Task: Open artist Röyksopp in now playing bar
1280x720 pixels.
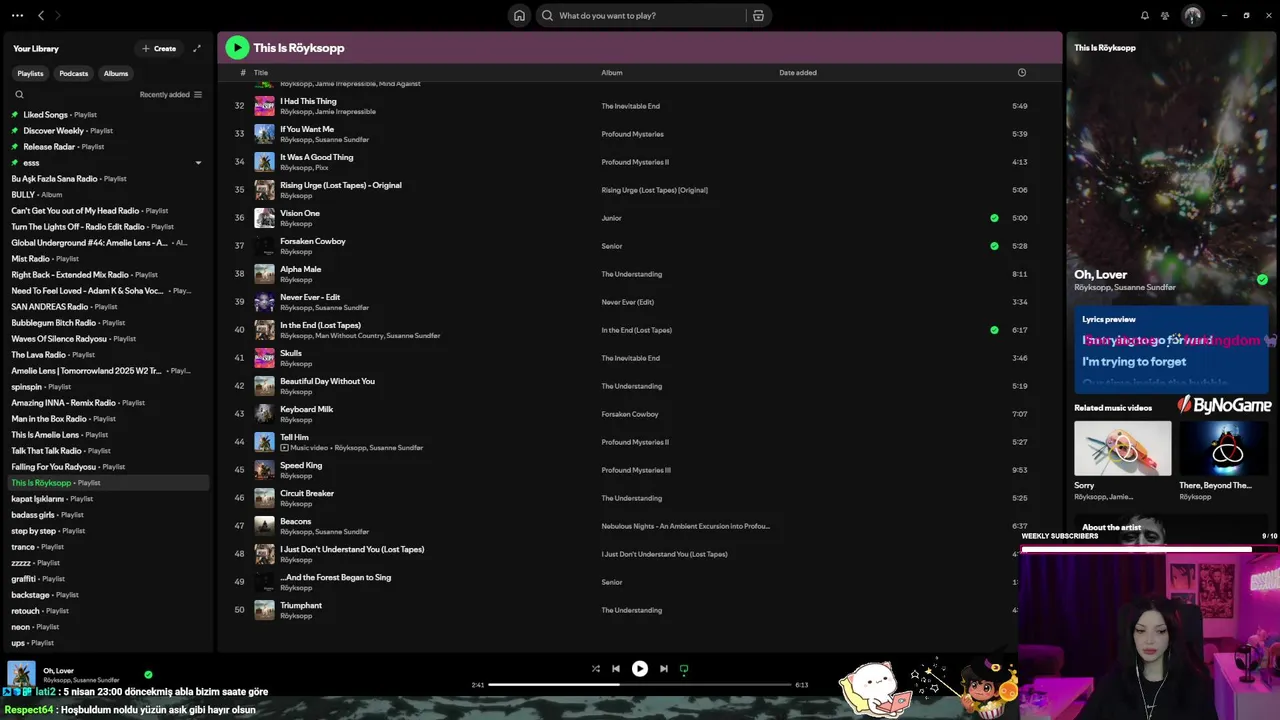Action: pos(56,680)
